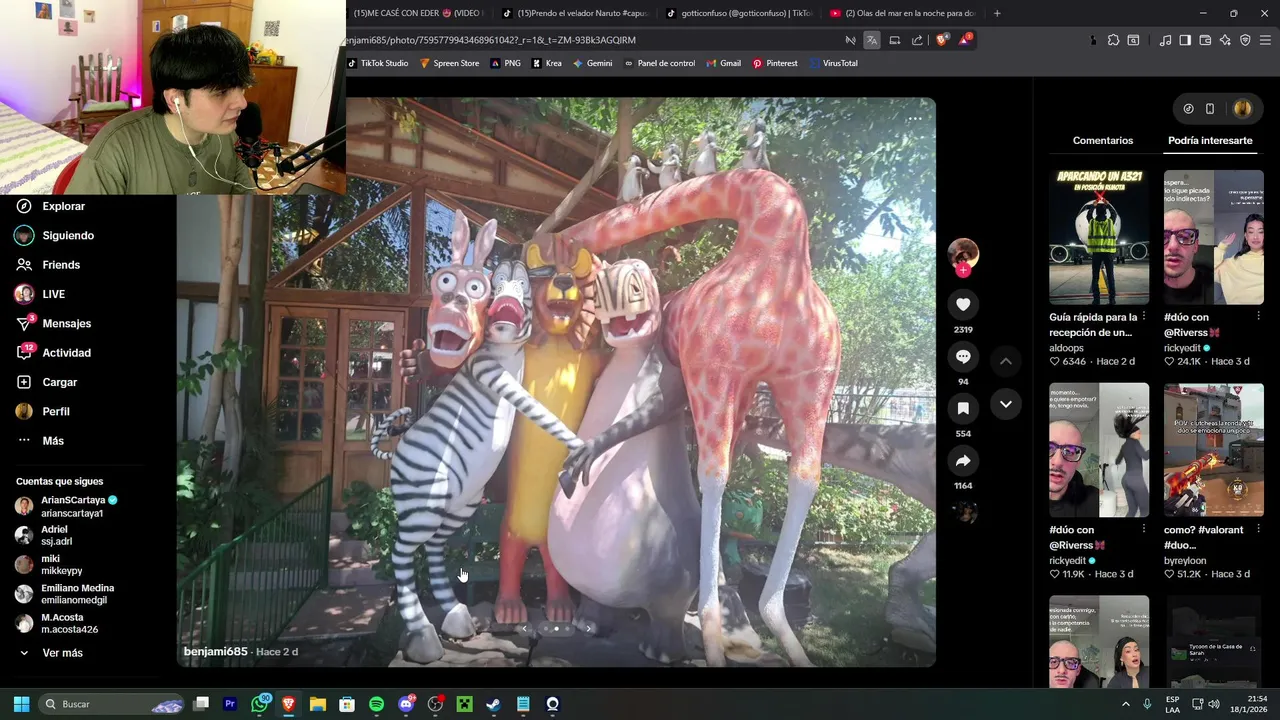Show previous photo in the carousel

click(525, 629)
